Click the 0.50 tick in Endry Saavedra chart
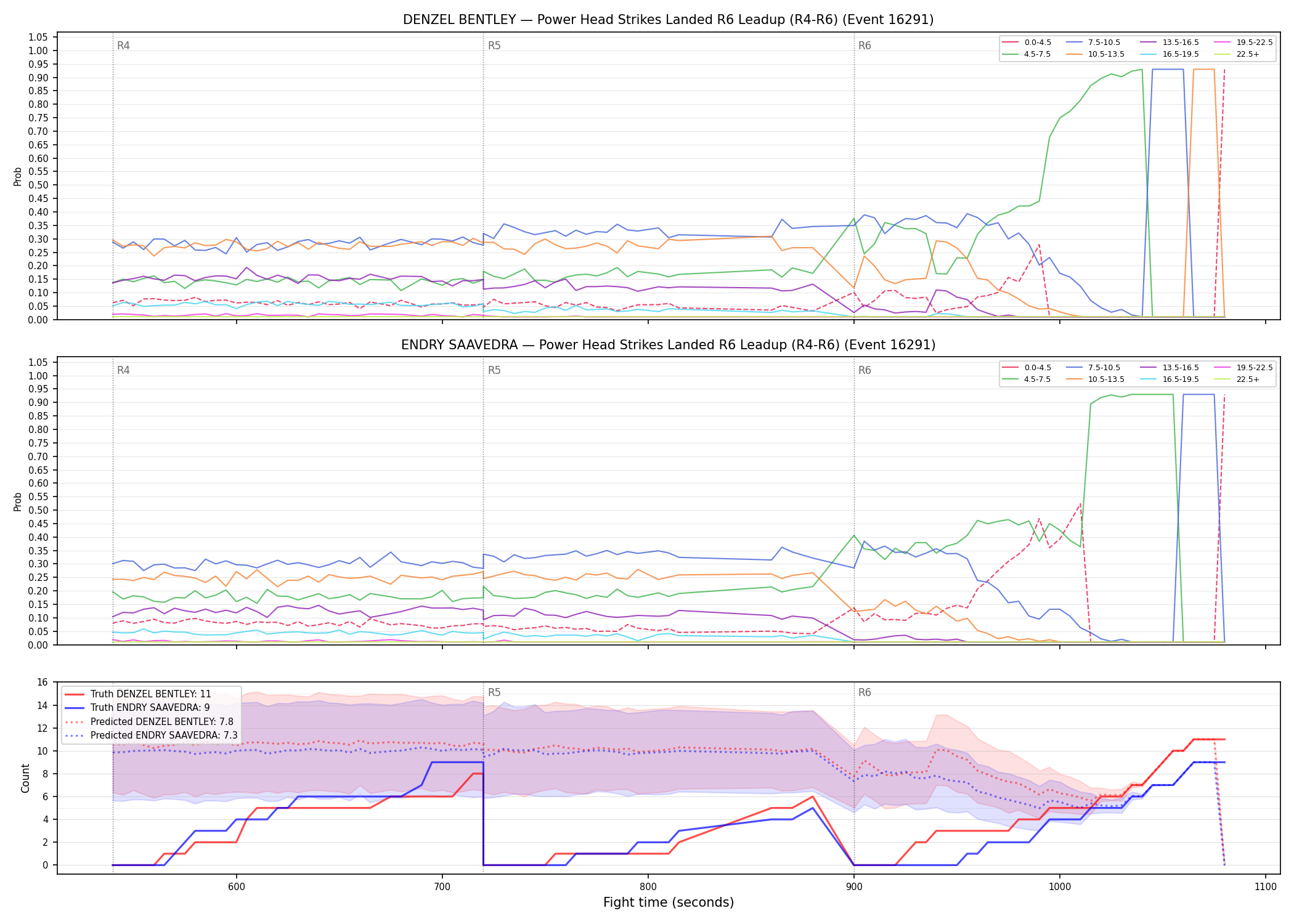Viewport: 1294px width, 924px height. tap(38, 510)
